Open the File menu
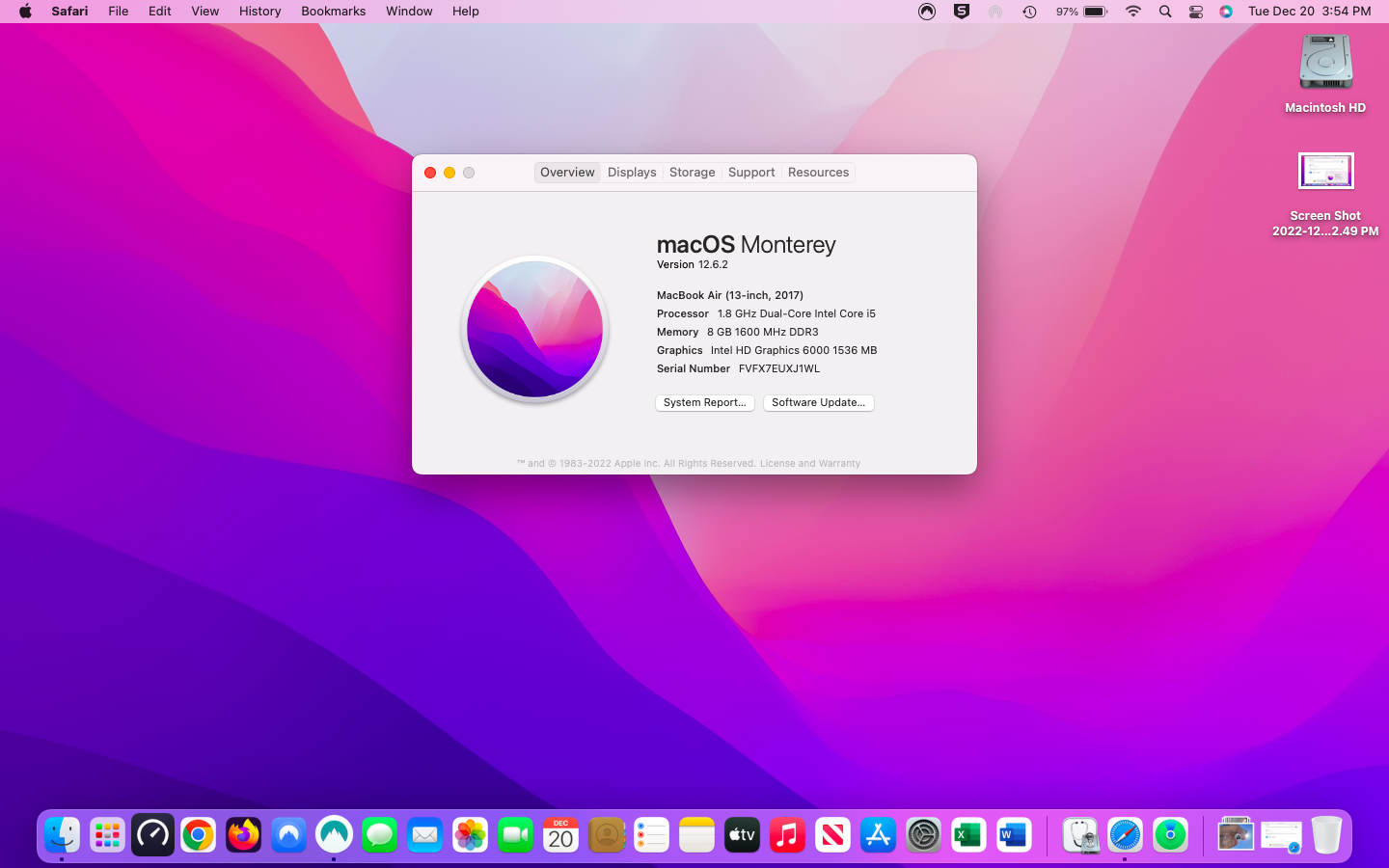The height and width of the screenshot is (868, 1389). click(x=119, y=12)
